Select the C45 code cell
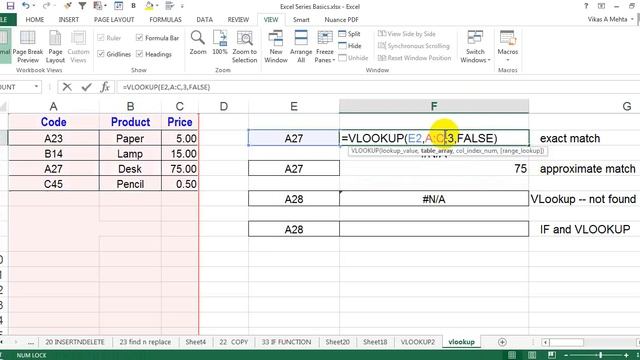The height and width of the screenshot is (360, 640). tap(53, 184)
